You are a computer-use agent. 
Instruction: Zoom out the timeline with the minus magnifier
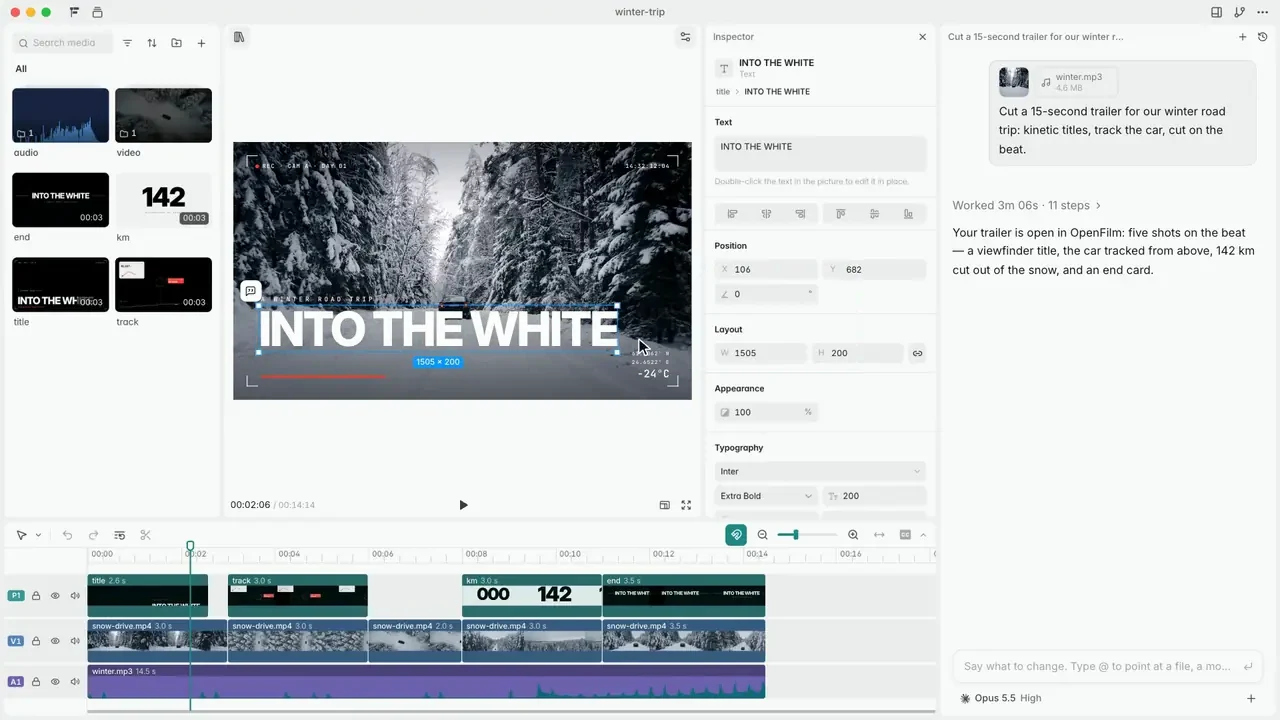point(763,535)
